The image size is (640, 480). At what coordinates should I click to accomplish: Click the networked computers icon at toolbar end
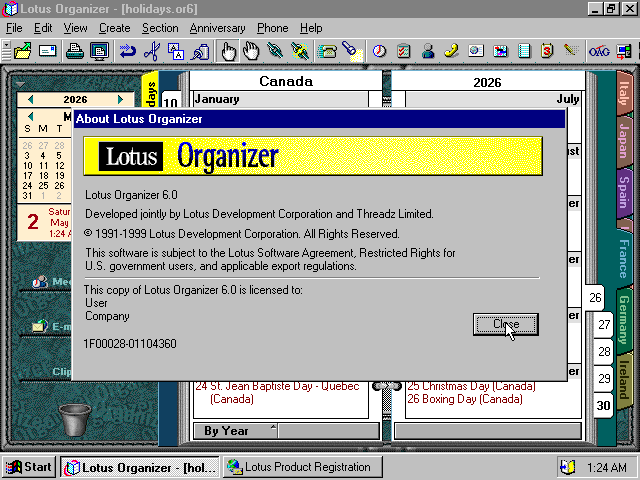(x=623, y=51)
